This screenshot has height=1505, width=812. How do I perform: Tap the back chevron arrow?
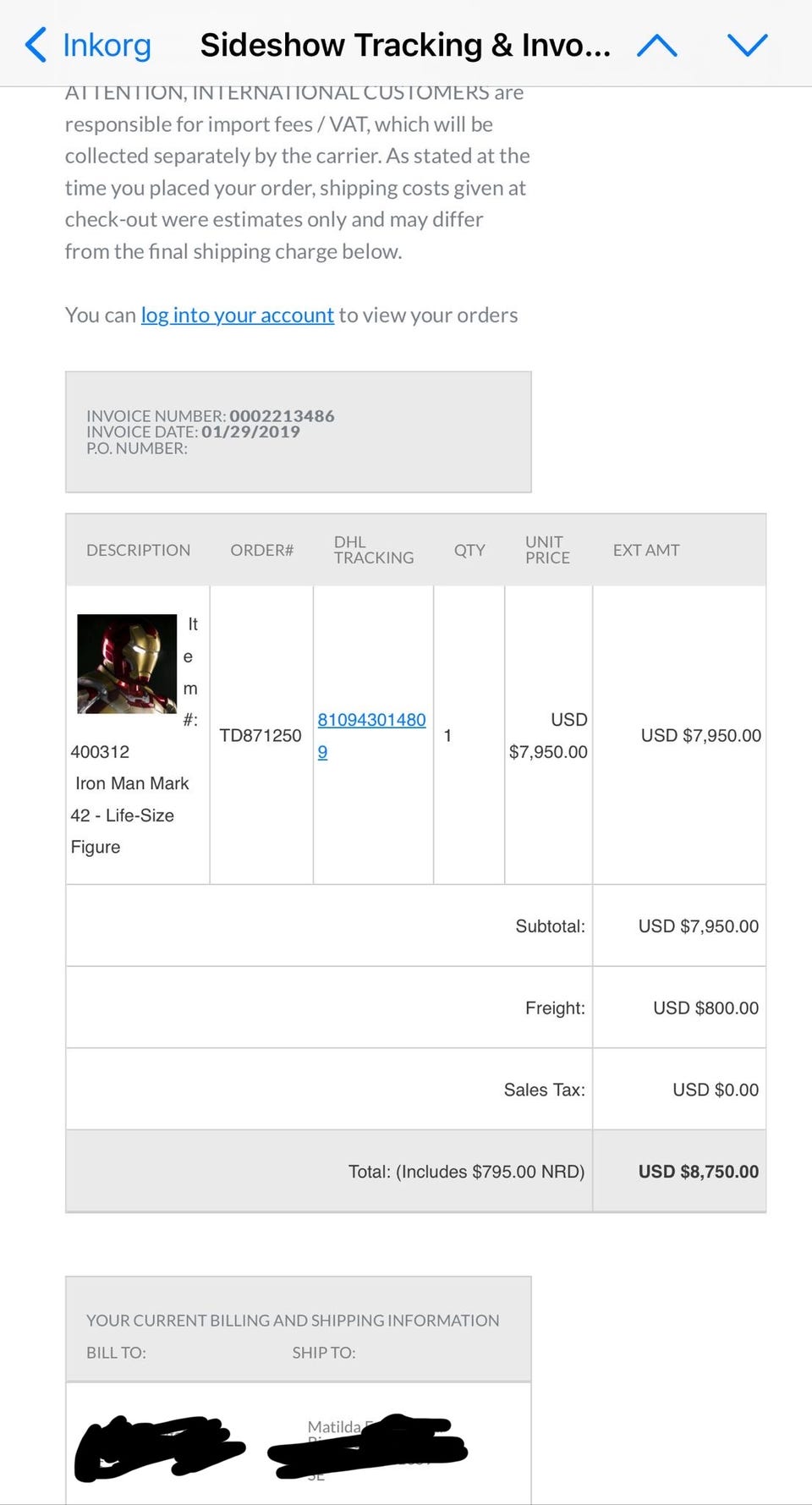coord(36,45)
